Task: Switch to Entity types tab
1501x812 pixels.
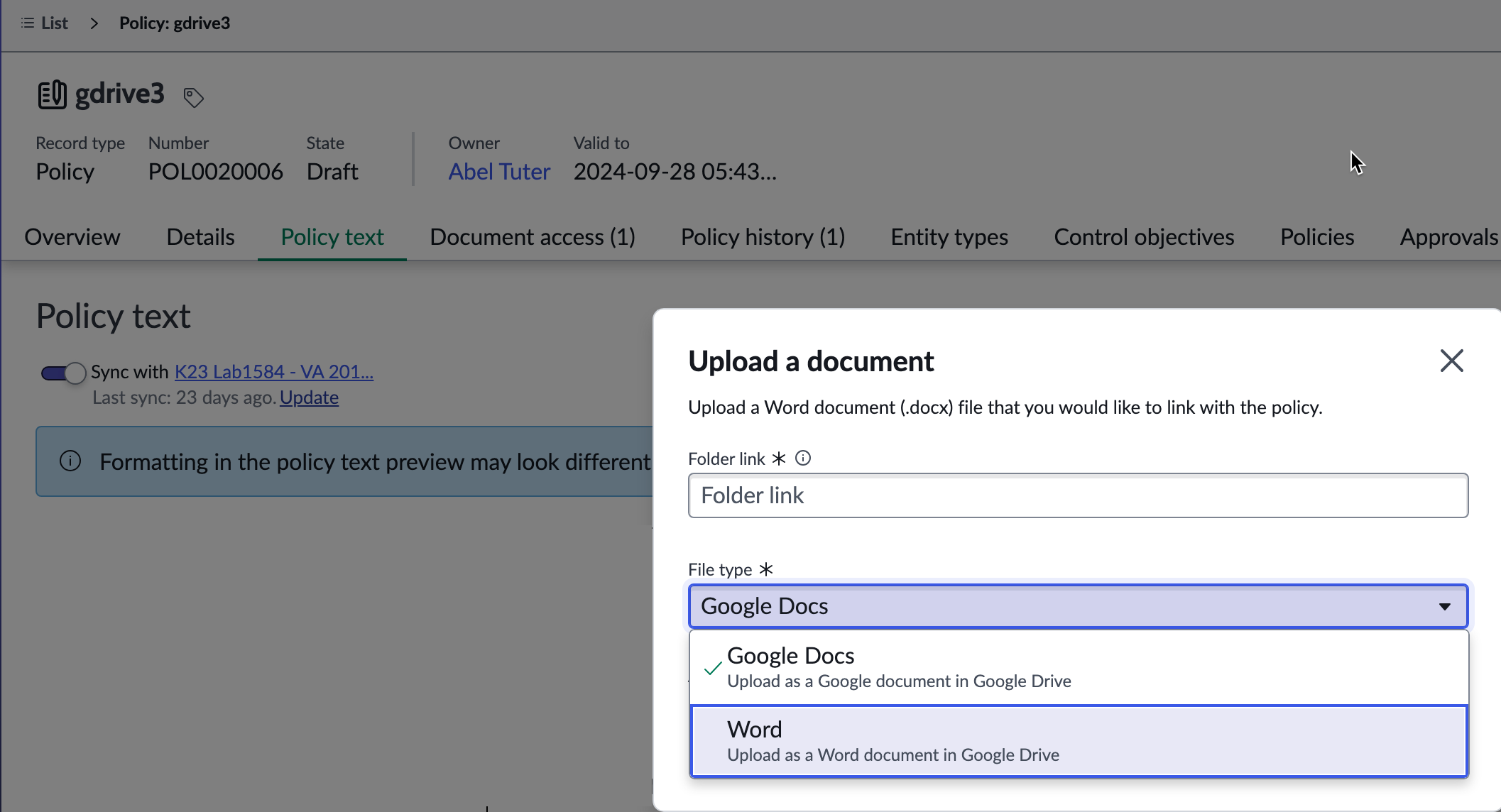Action: [949, 237]
